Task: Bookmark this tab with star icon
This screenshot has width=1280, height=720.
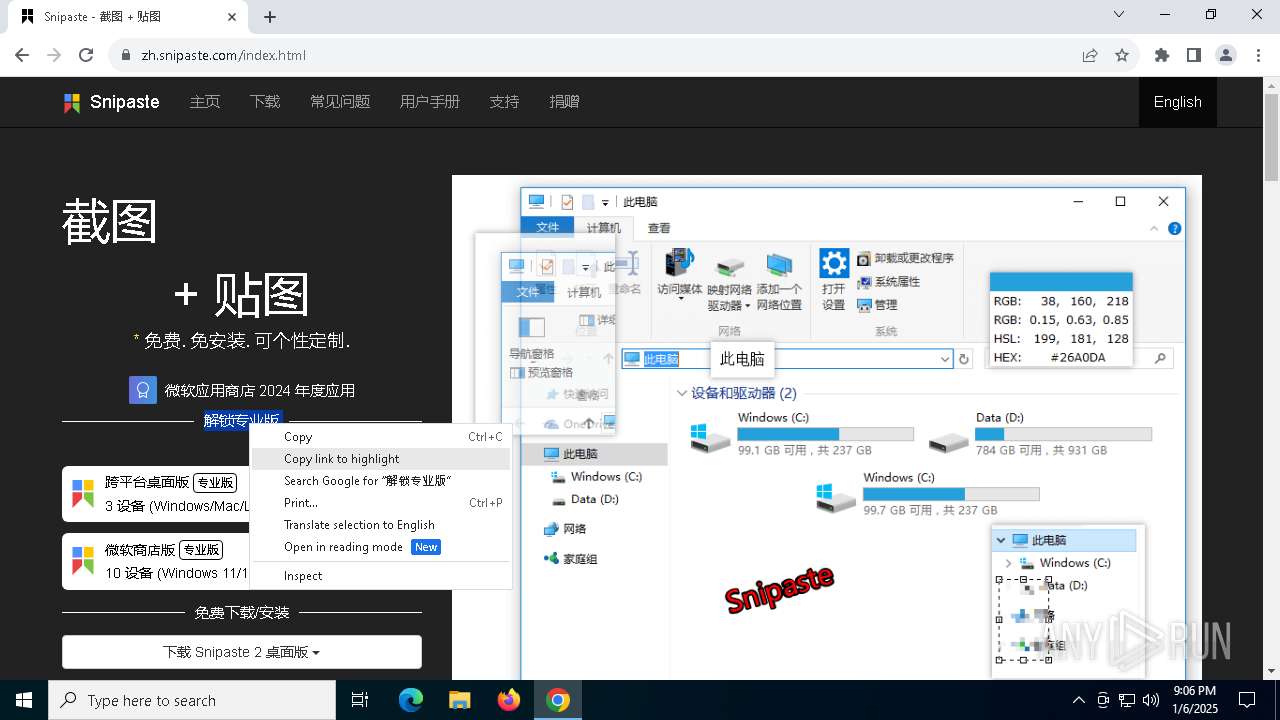Action: tap(1122, 55)
